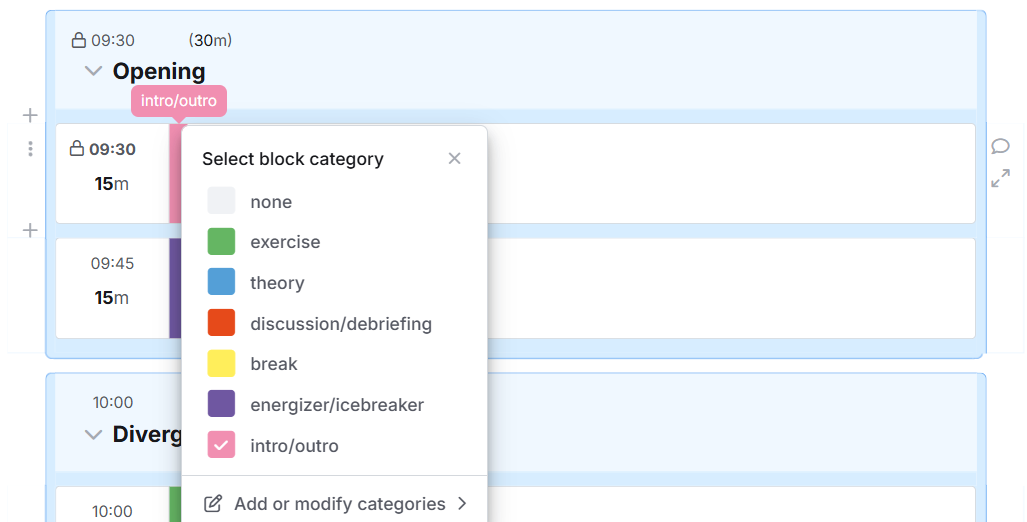Image resolution: width=1027 pixels, height=522 pixels.
Task: Click chevron arrow next to Add or modify categories
Action: 462,504
